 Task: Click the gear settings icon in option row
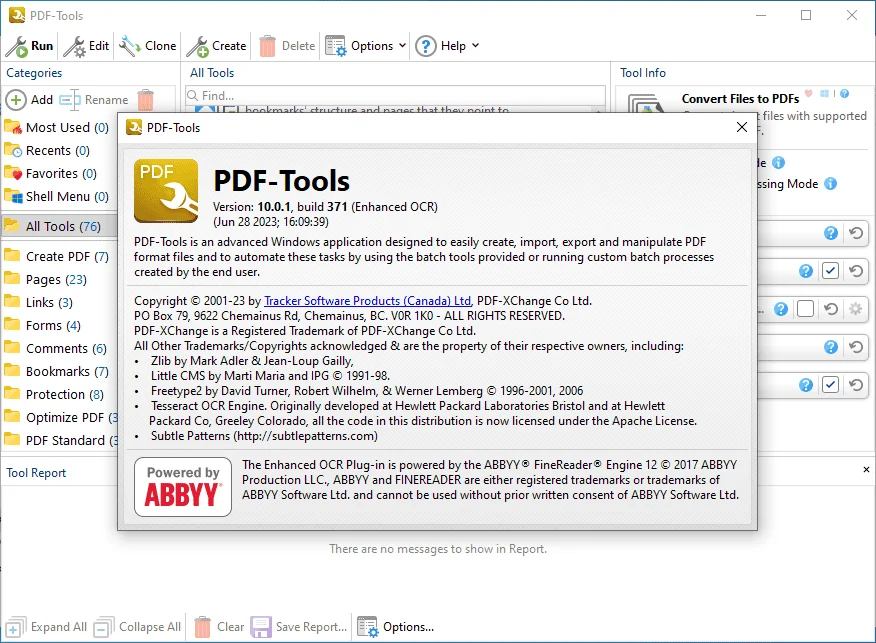[856, 309]
